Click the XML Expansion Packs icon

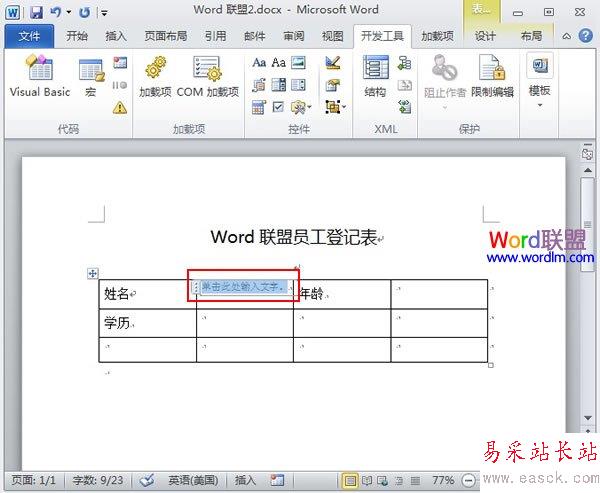click(x=404, y=107)
